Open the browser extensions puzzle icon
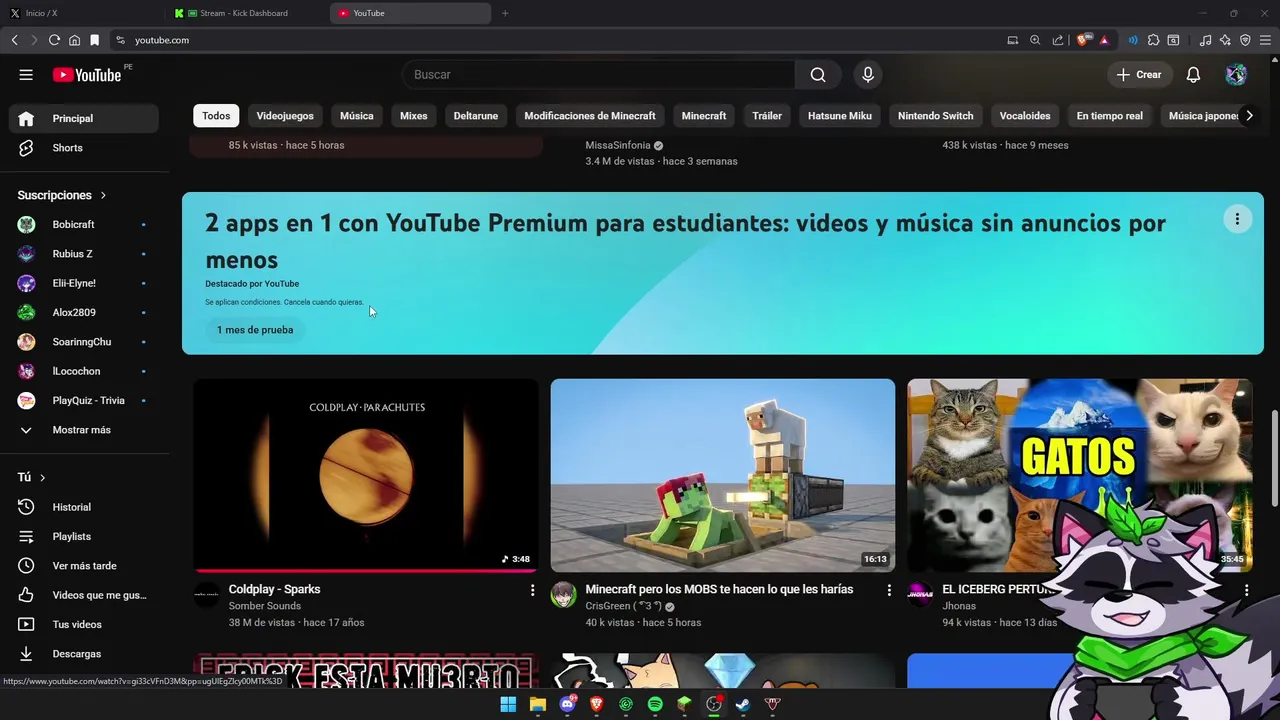The height and width of the screenshot is (720, 1280). coord(1153,40)
